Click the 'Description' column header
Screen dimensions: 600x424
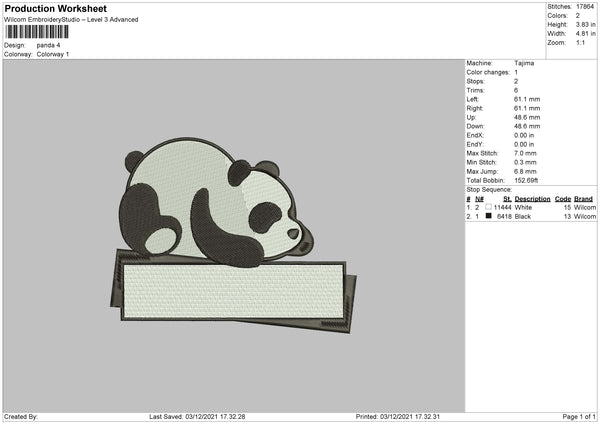pos(532,199)
